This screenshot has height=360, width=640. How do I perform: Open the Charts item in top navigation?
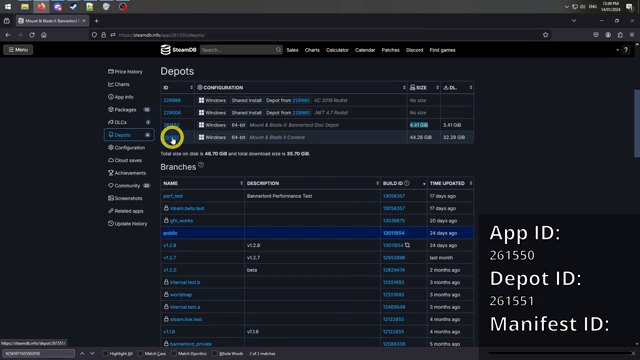[312, 50]
